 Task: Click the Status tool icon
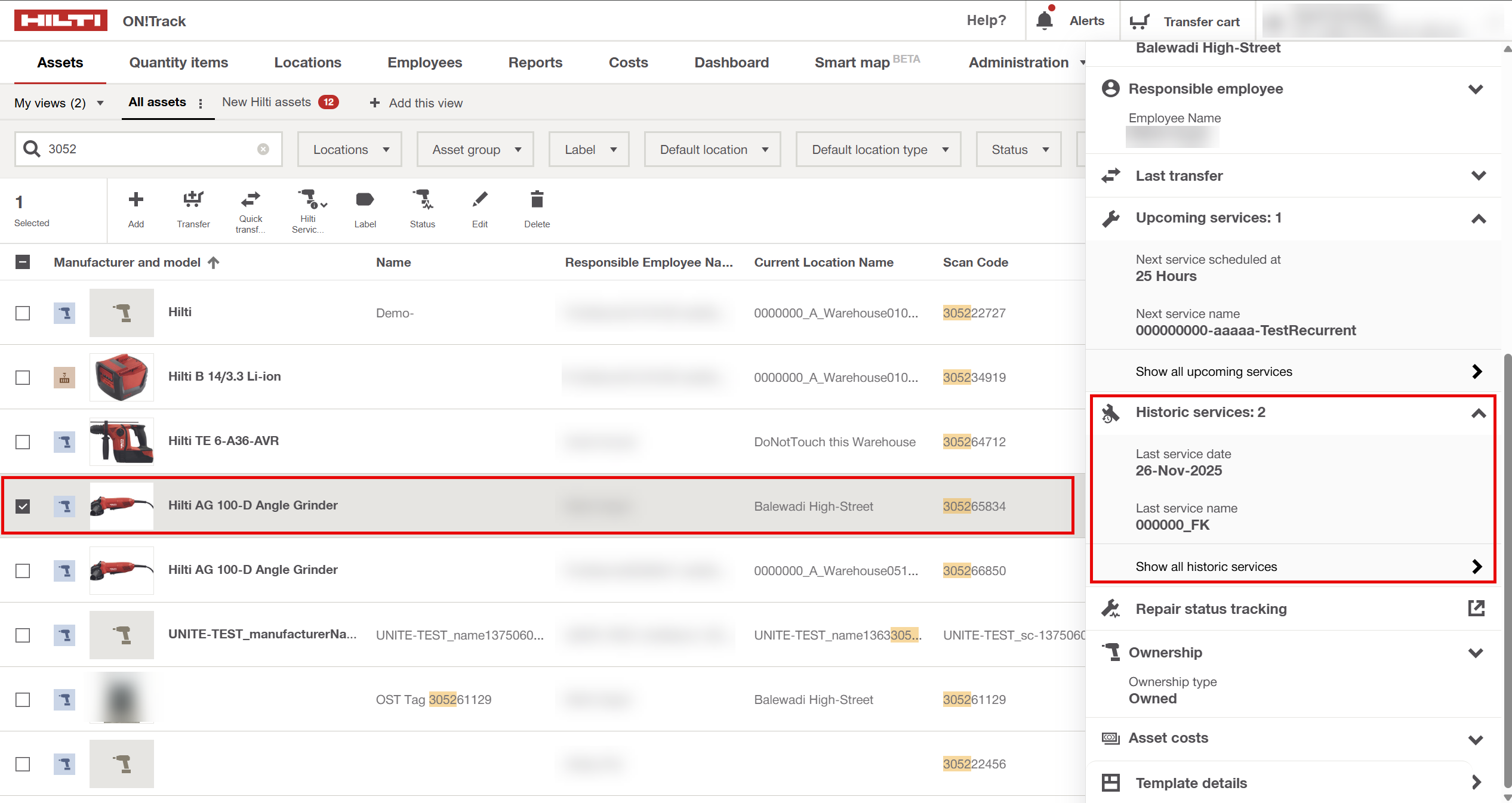point(422,200)
